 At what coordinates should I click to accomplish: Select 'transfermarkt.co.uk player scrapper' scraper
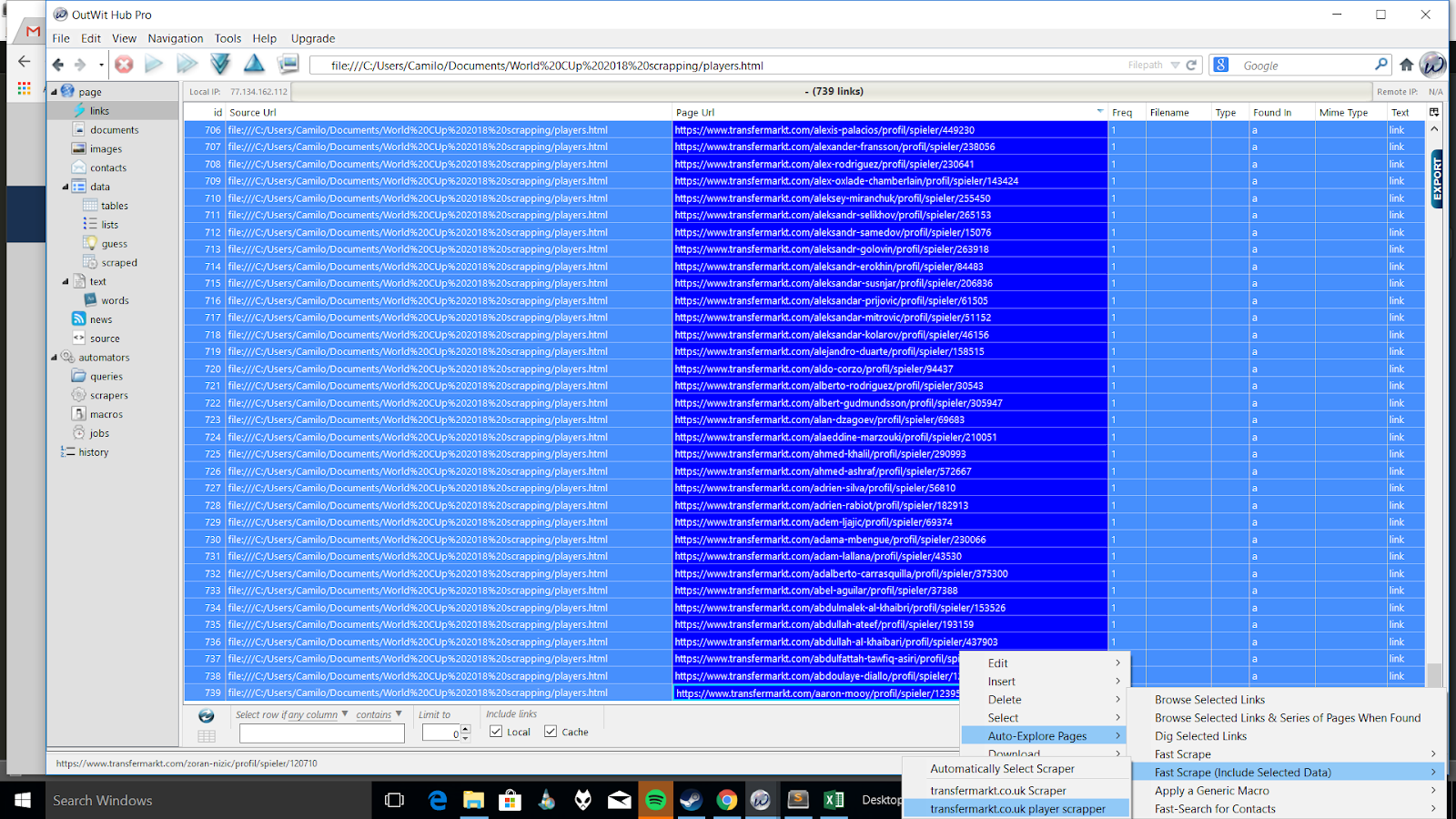click(x=1017, y=808)
